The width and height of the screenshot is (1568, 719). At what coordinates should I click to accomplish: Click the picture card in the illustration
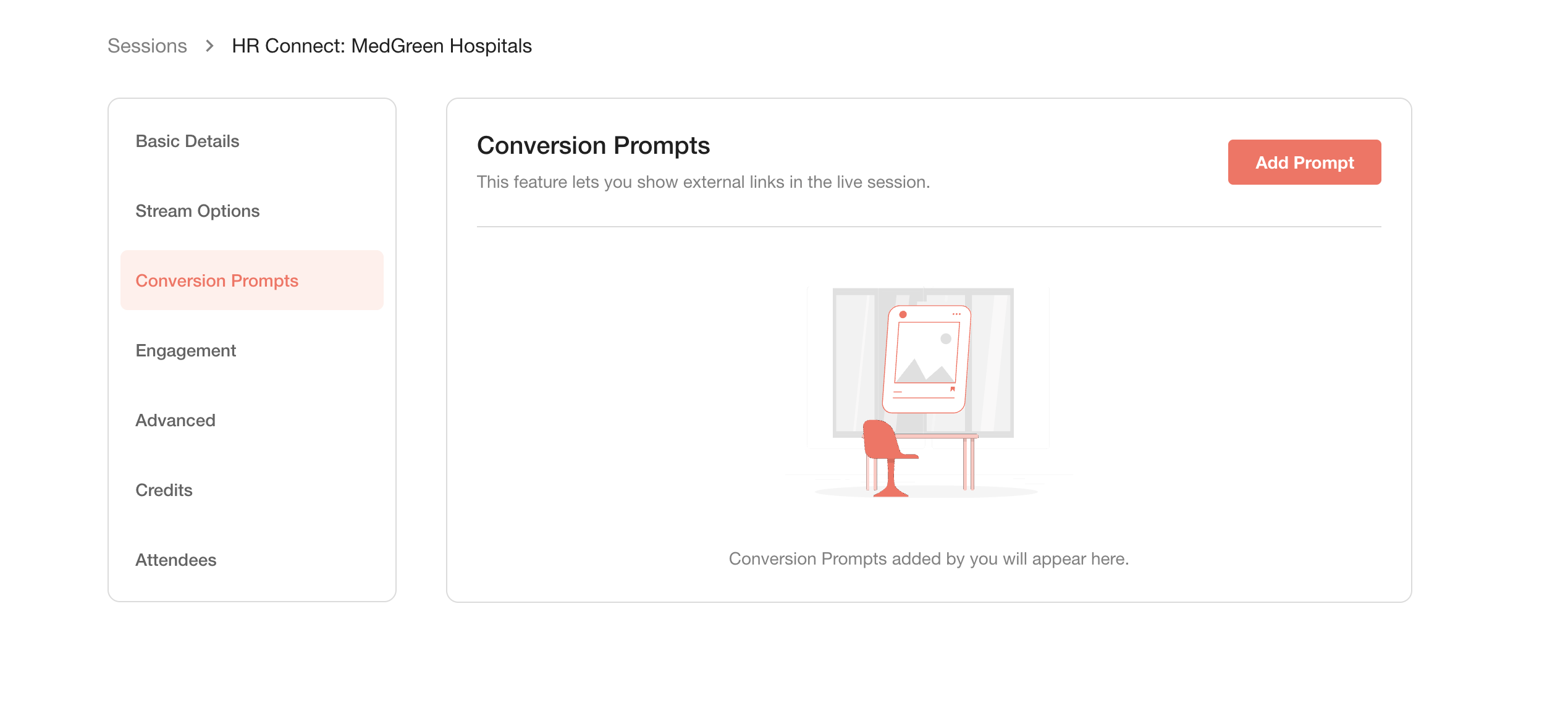[x=927, y=359]
